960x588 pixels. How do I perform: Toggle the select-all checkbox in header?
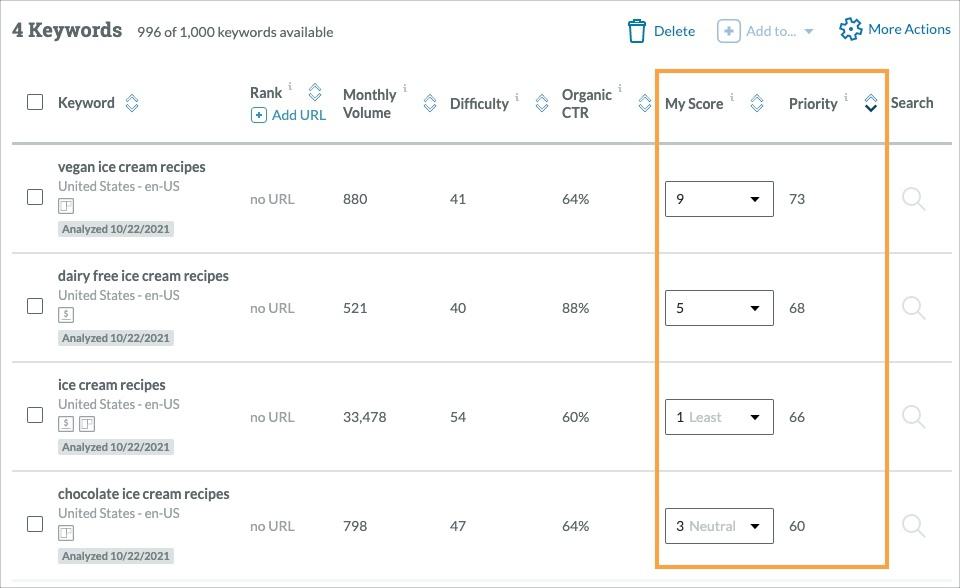(x=34, y=102)
